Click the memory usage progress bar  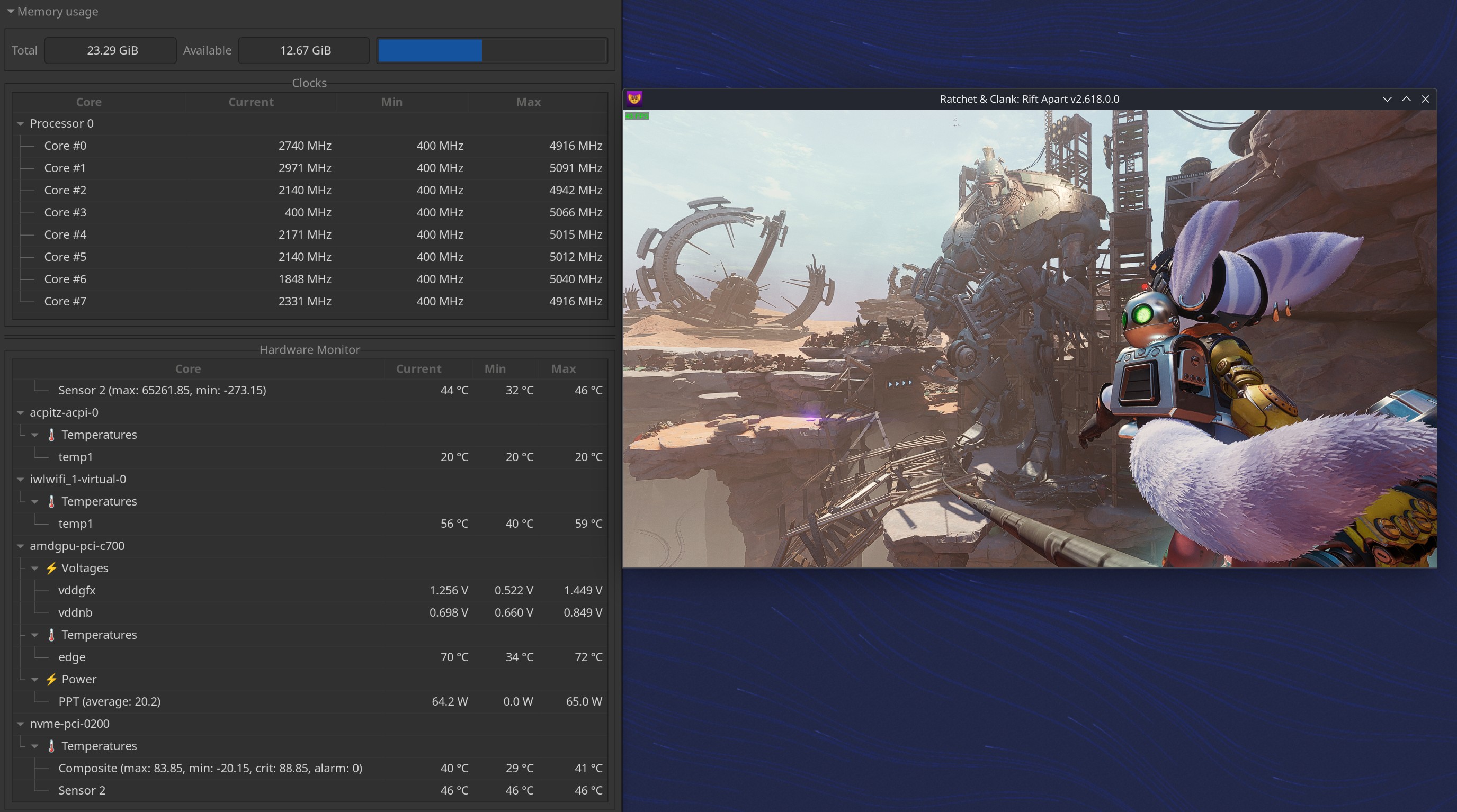pos(491,50)
